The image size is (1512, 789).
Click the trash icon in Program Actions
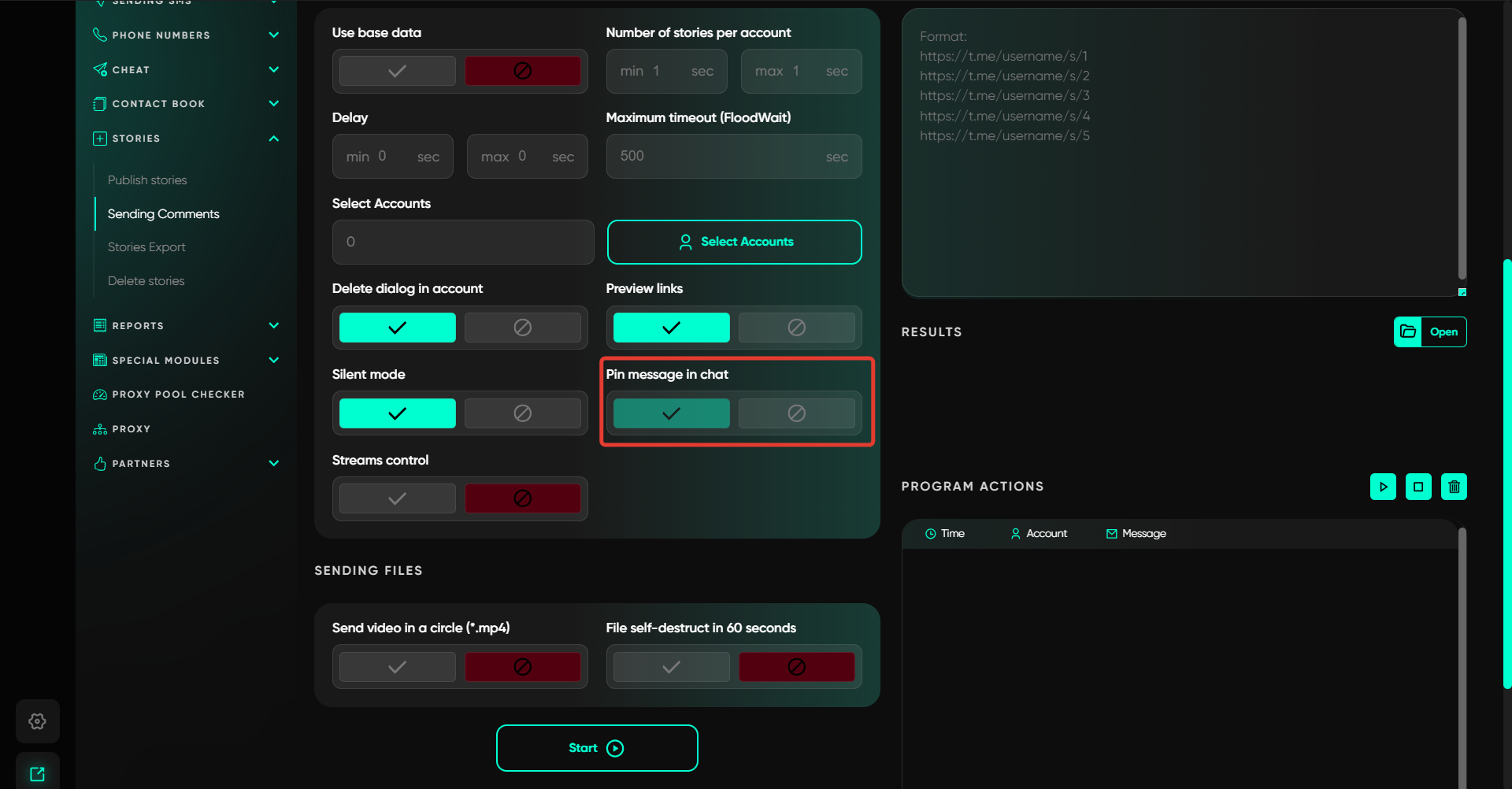pos(1454,487)
